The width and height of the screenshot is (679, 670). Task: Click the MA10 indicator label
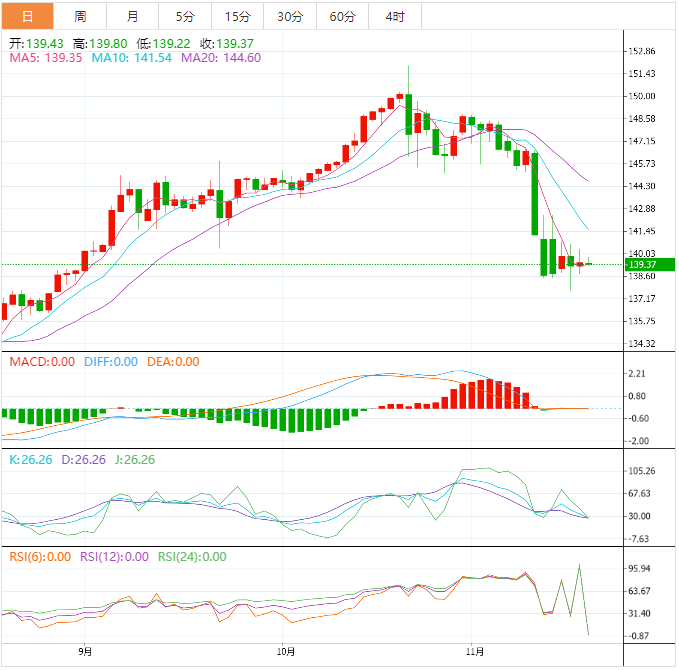point(132,59)
